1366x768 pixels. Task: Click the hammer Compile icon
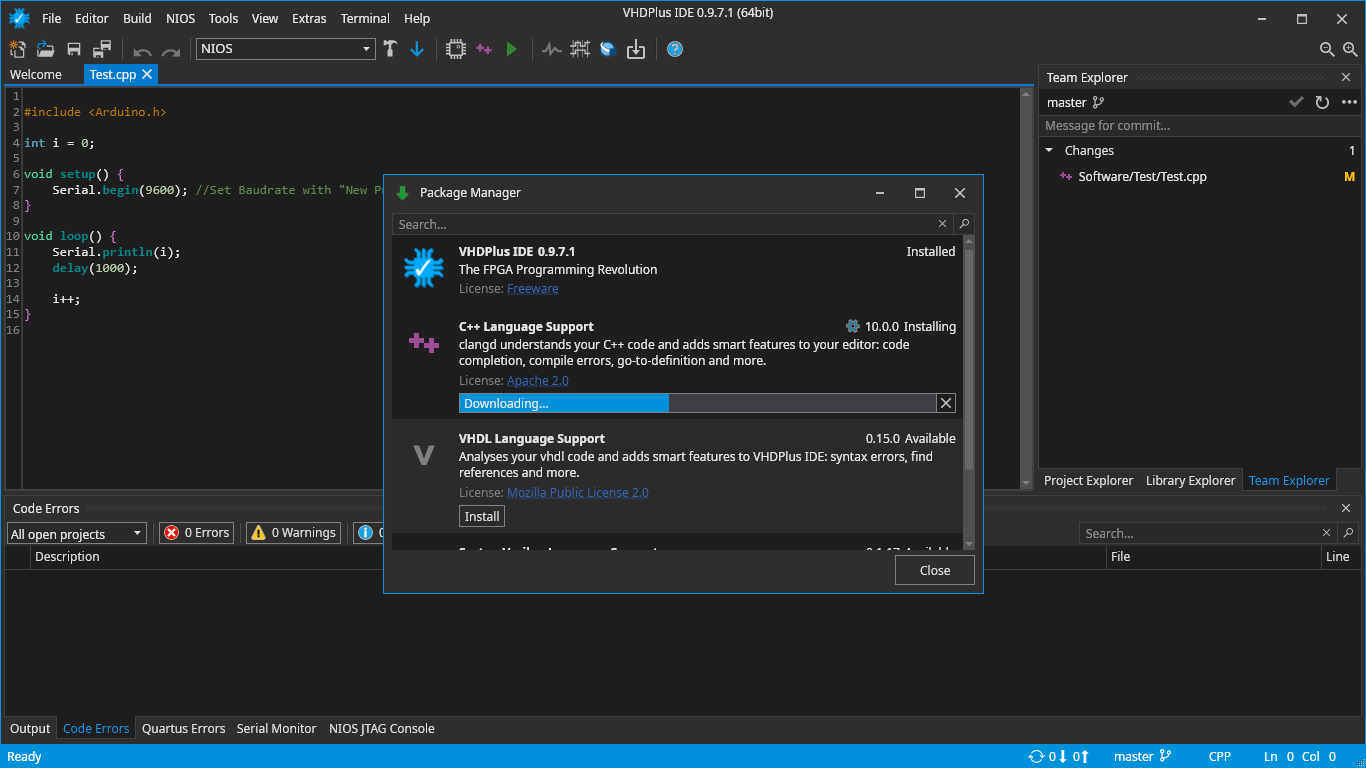pyautogui.click(x=391, y=48)
